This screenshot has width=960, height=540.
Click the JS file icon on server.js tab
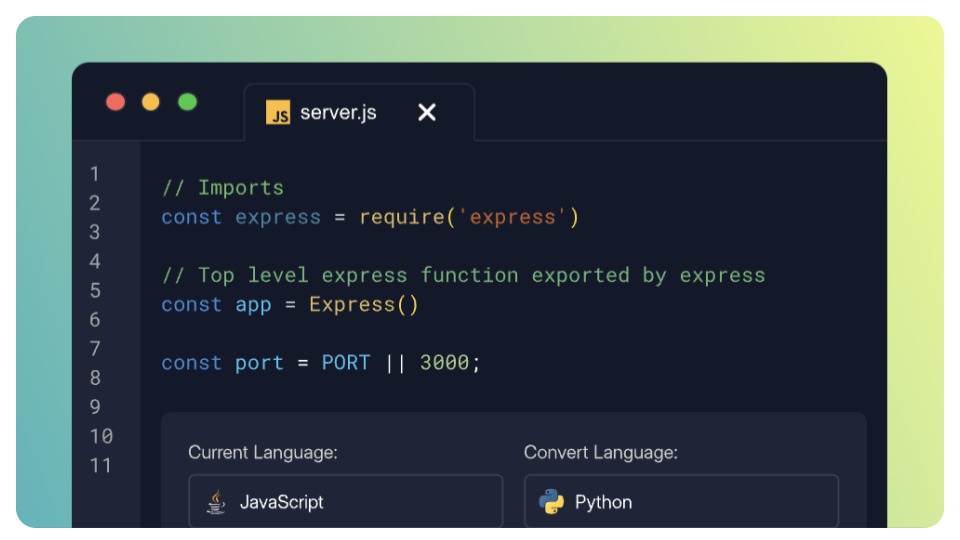[x=278, y=113]
